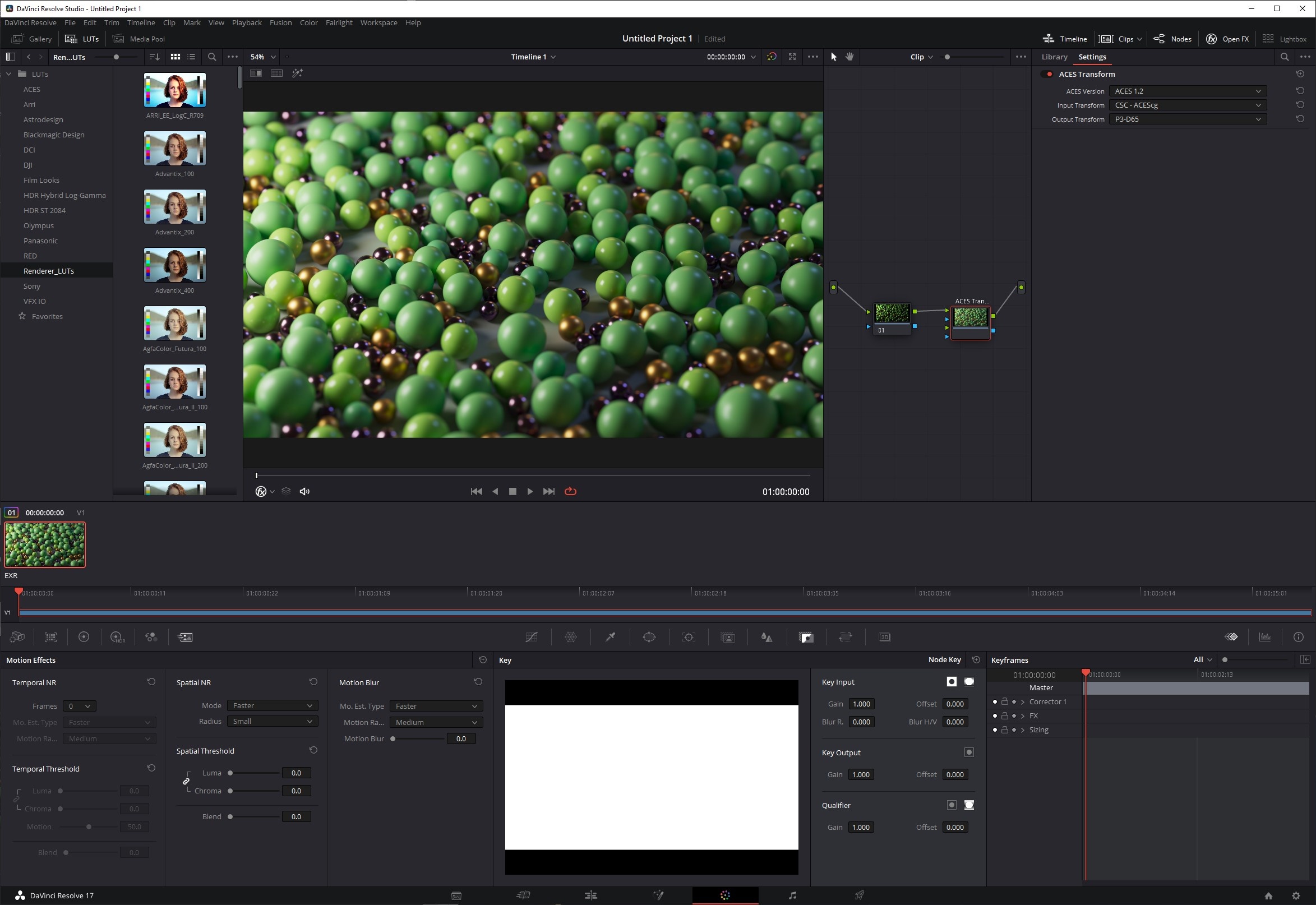
Task: Click the image wipe magic wand icon
Action: click(297, 73)
